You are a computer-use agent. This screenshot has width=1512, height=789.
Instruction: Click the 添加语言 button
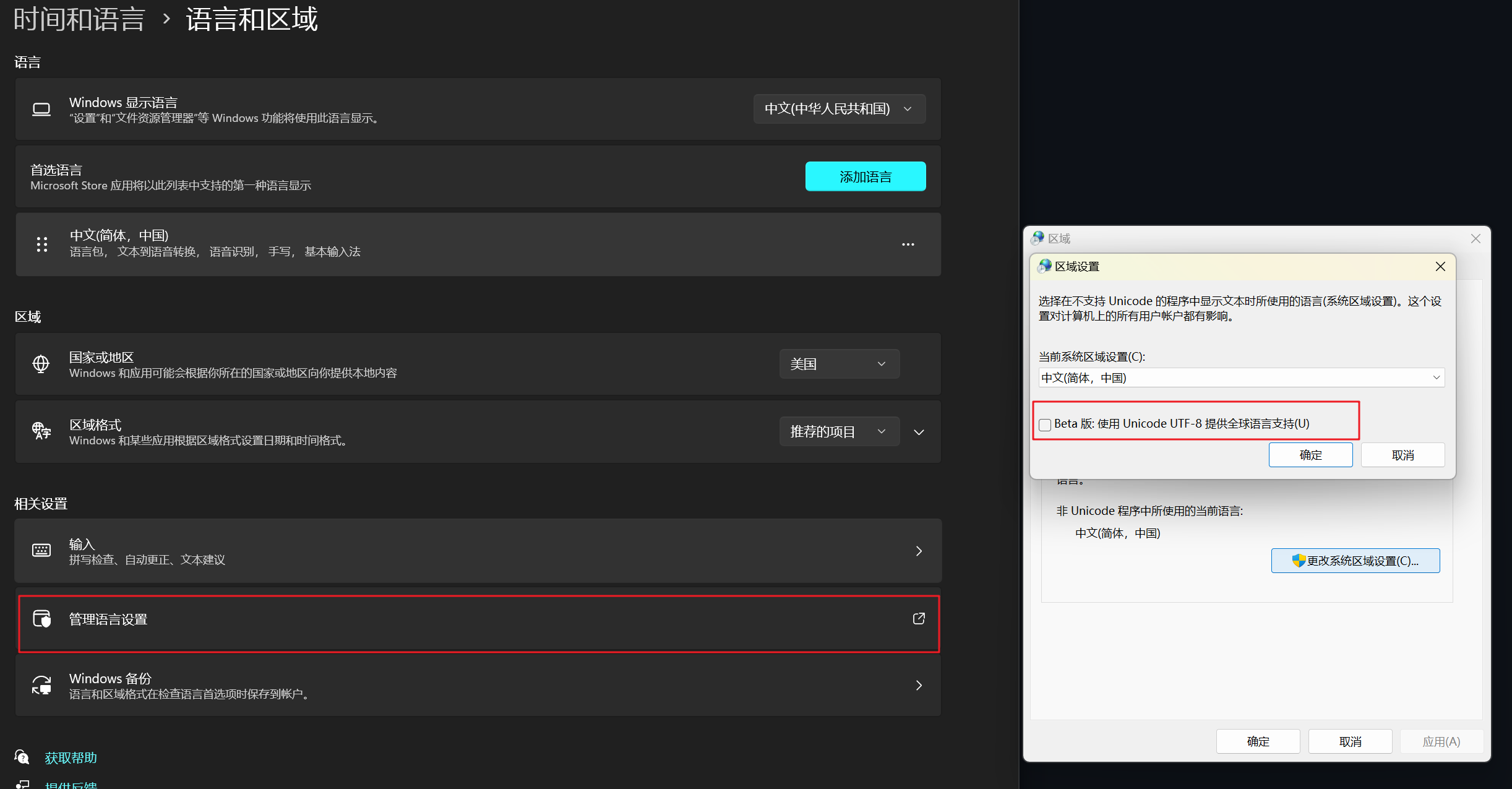(866, 176)
